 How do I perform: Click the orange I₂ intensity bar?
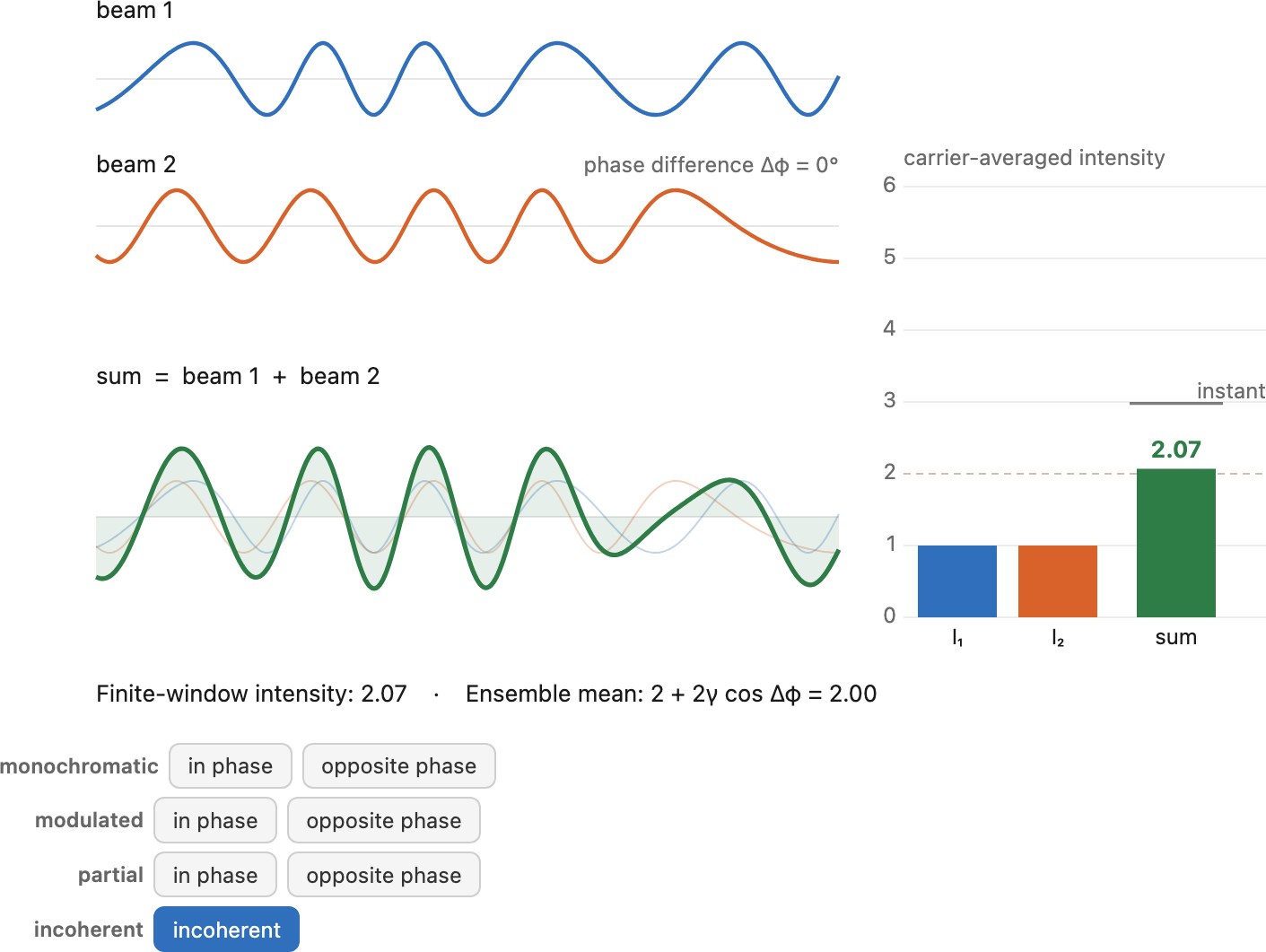[x=1058, y=581]
